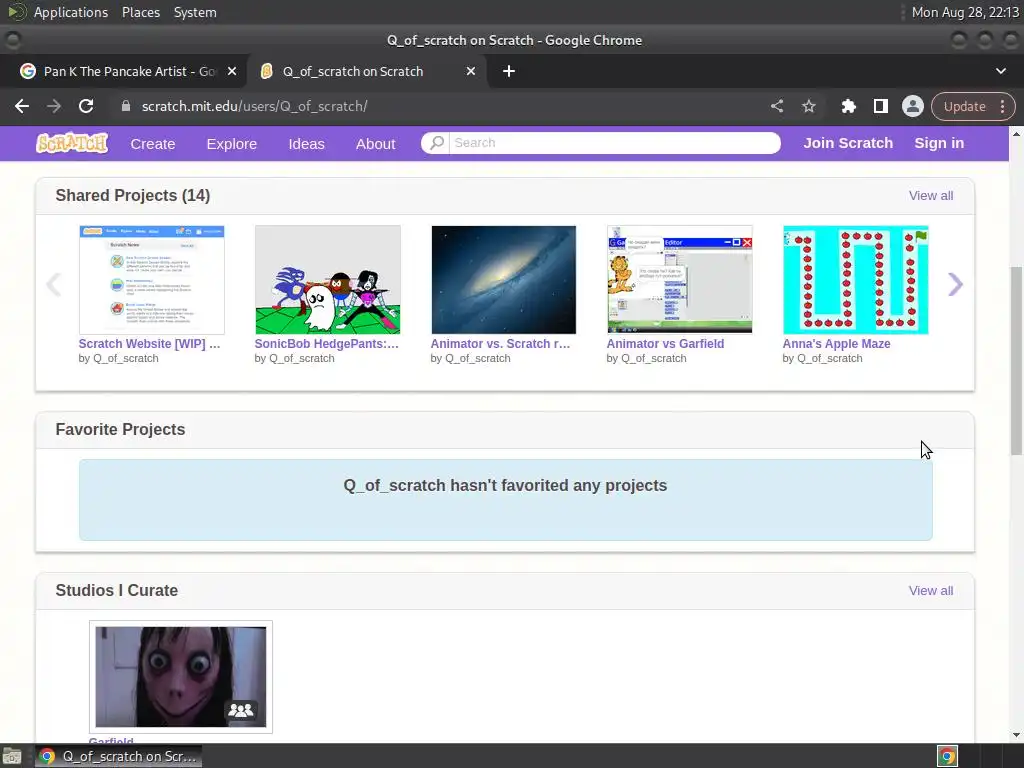Click the Favorite Projects heading
1024x768 pixels.
point(120,429)
